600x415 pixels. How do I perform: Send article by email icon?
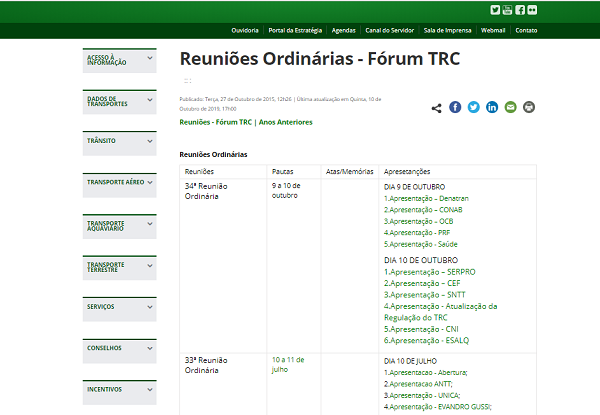click(511, 107)
